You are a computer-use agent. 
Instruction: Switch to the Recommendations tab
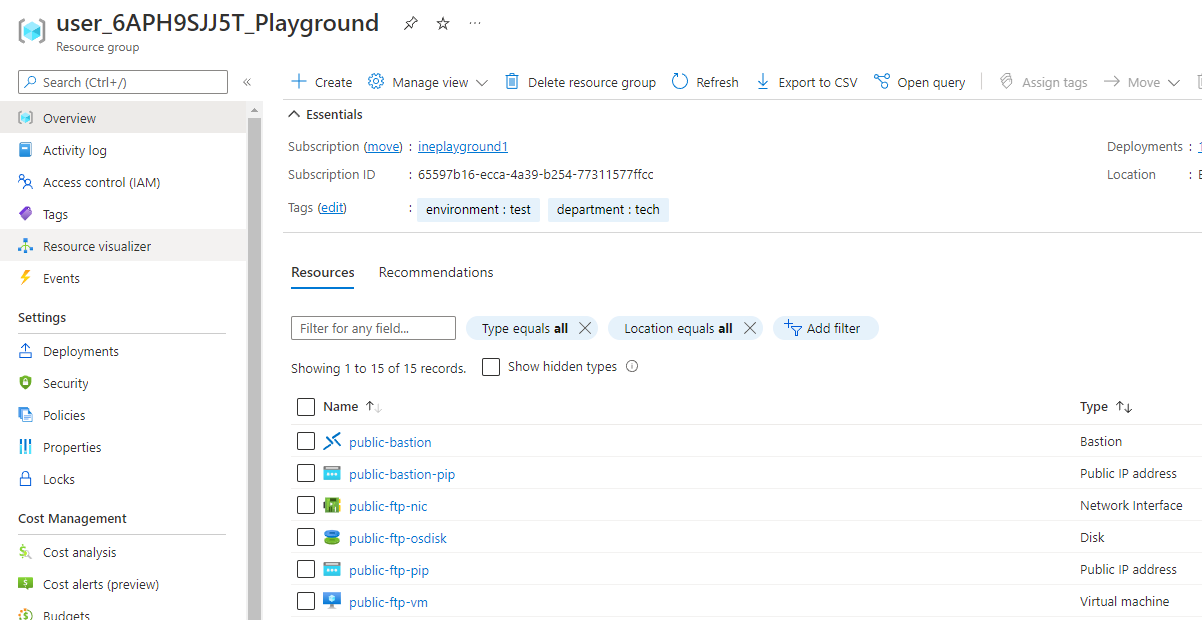[436, 272]
